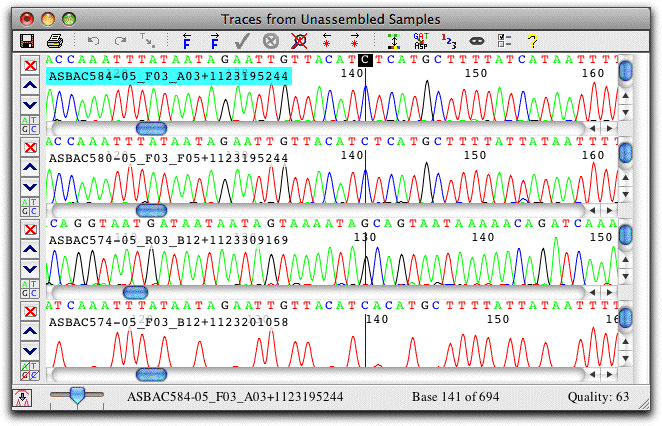Viewport: 662px width, 426px height.
Task: Remove the ASBAC584-05_F03_A03 trace with red X
Action: pyautogui.click(x=30, y=65)
